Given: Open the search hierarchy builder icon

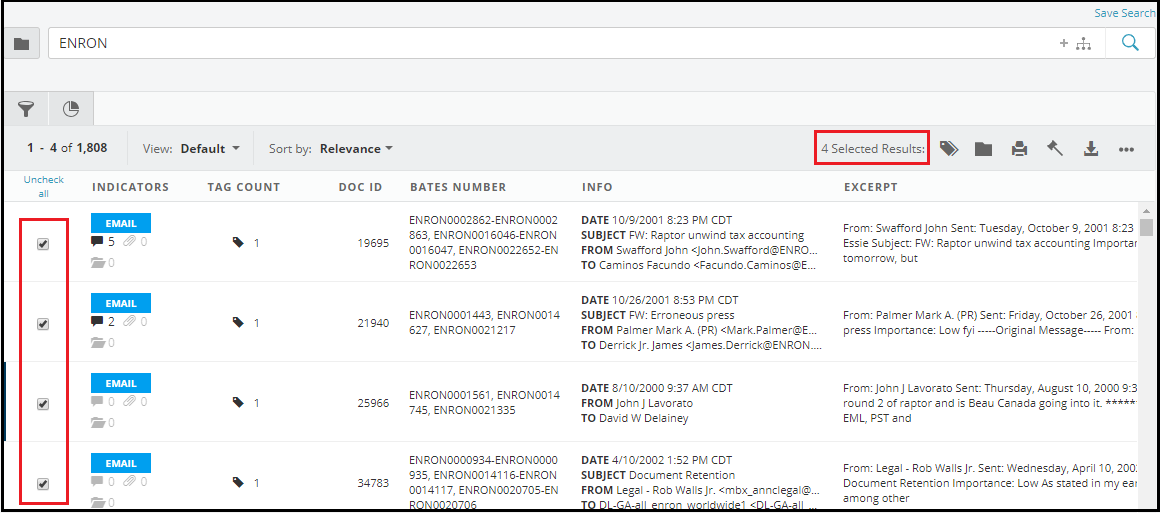Looking at the screenshot, I should (1084, 44).
